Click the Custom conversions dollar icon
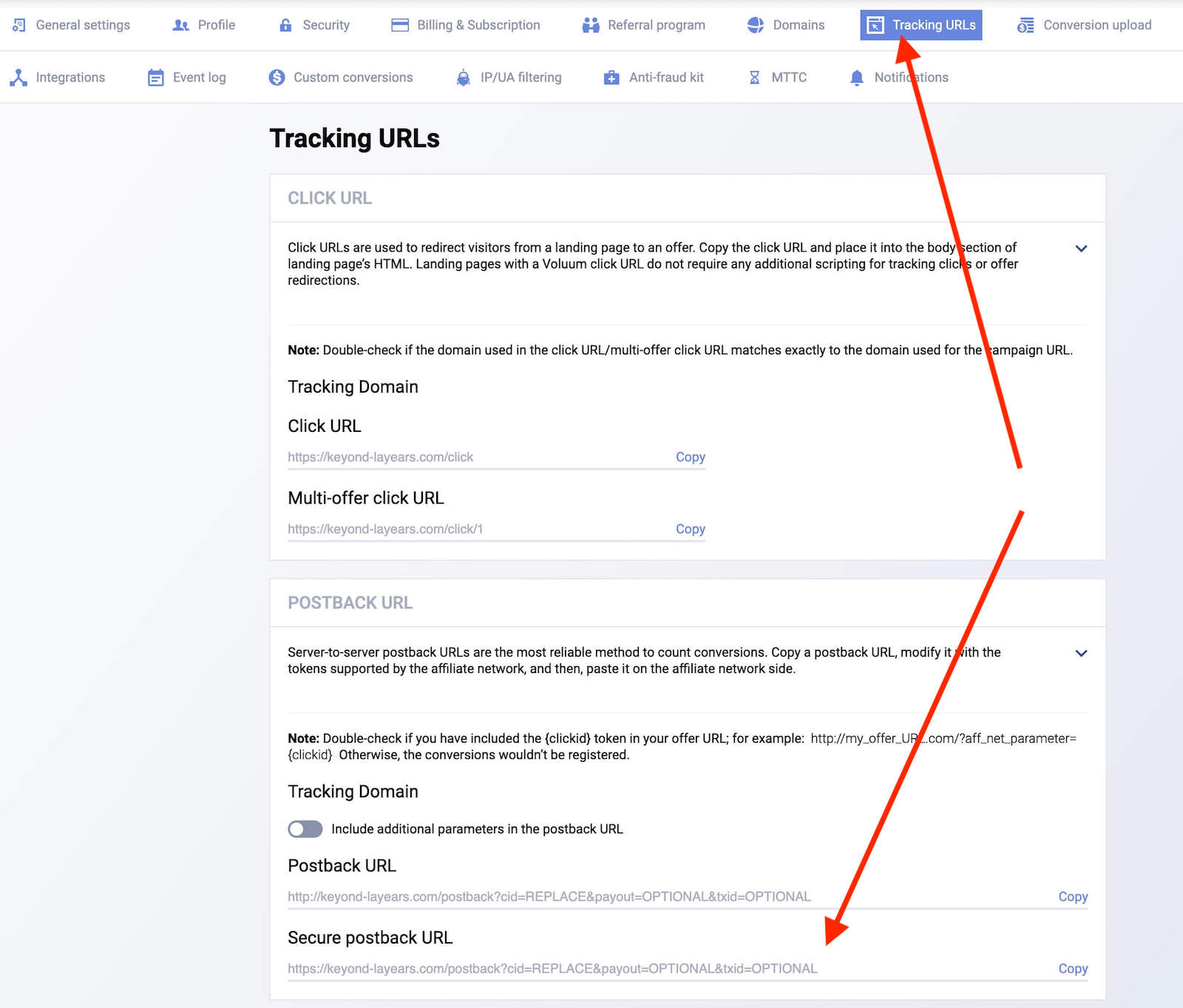 [x=277, y=78]
